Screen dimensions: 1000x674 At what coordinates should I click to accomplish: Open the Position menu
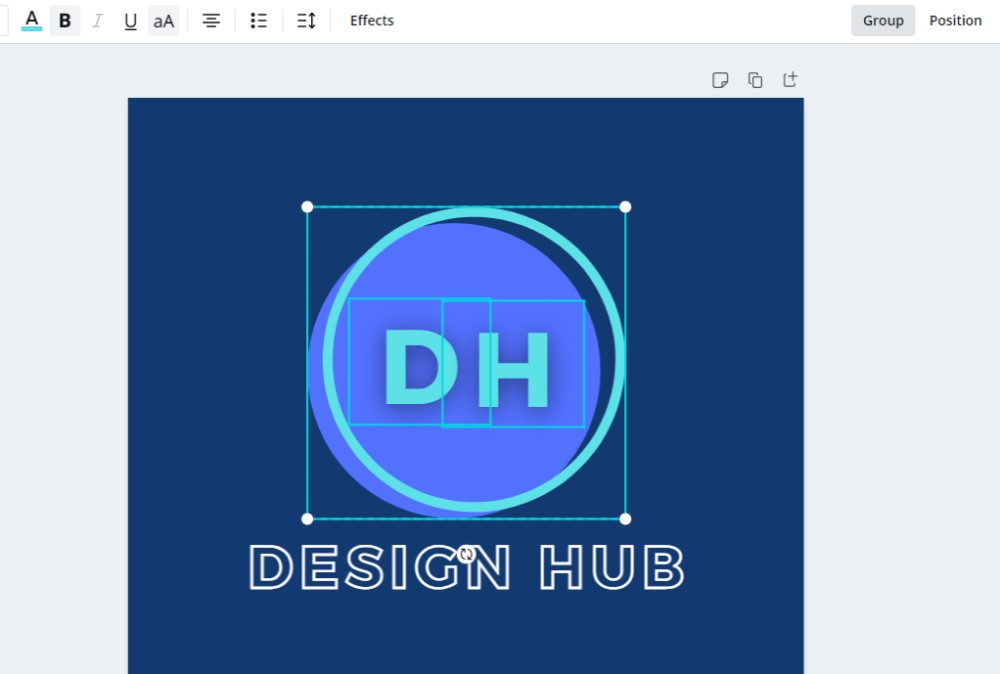(x=955, y=20)
